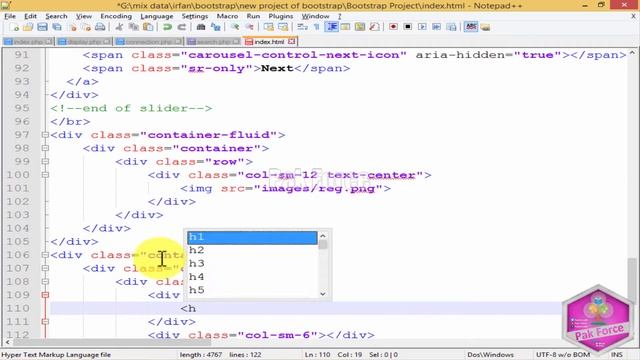Open Find with the binoculars icon

tap(200, 27)
